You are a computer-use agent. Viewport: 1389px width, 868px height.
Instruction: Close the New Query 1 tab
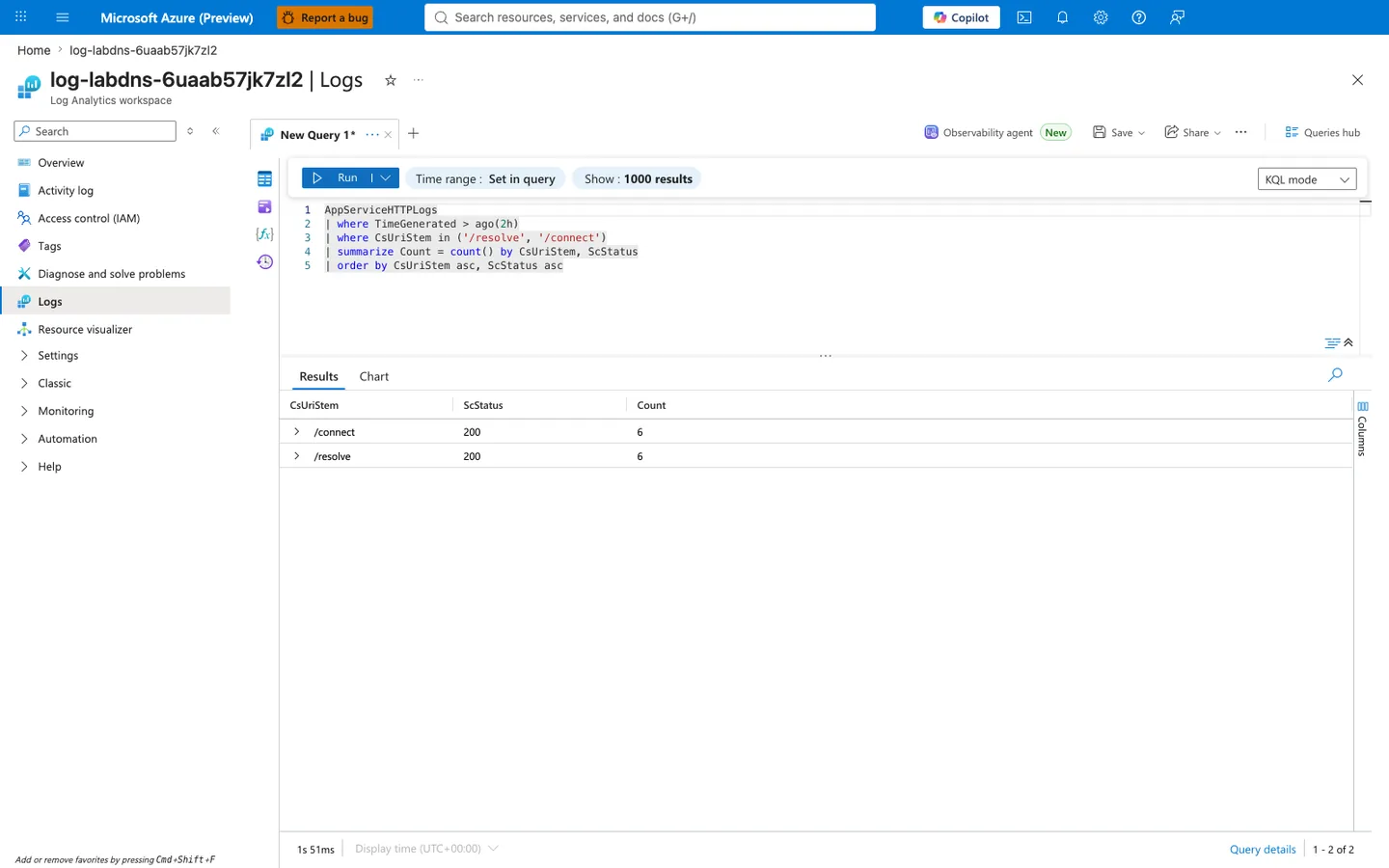[388, 135]
